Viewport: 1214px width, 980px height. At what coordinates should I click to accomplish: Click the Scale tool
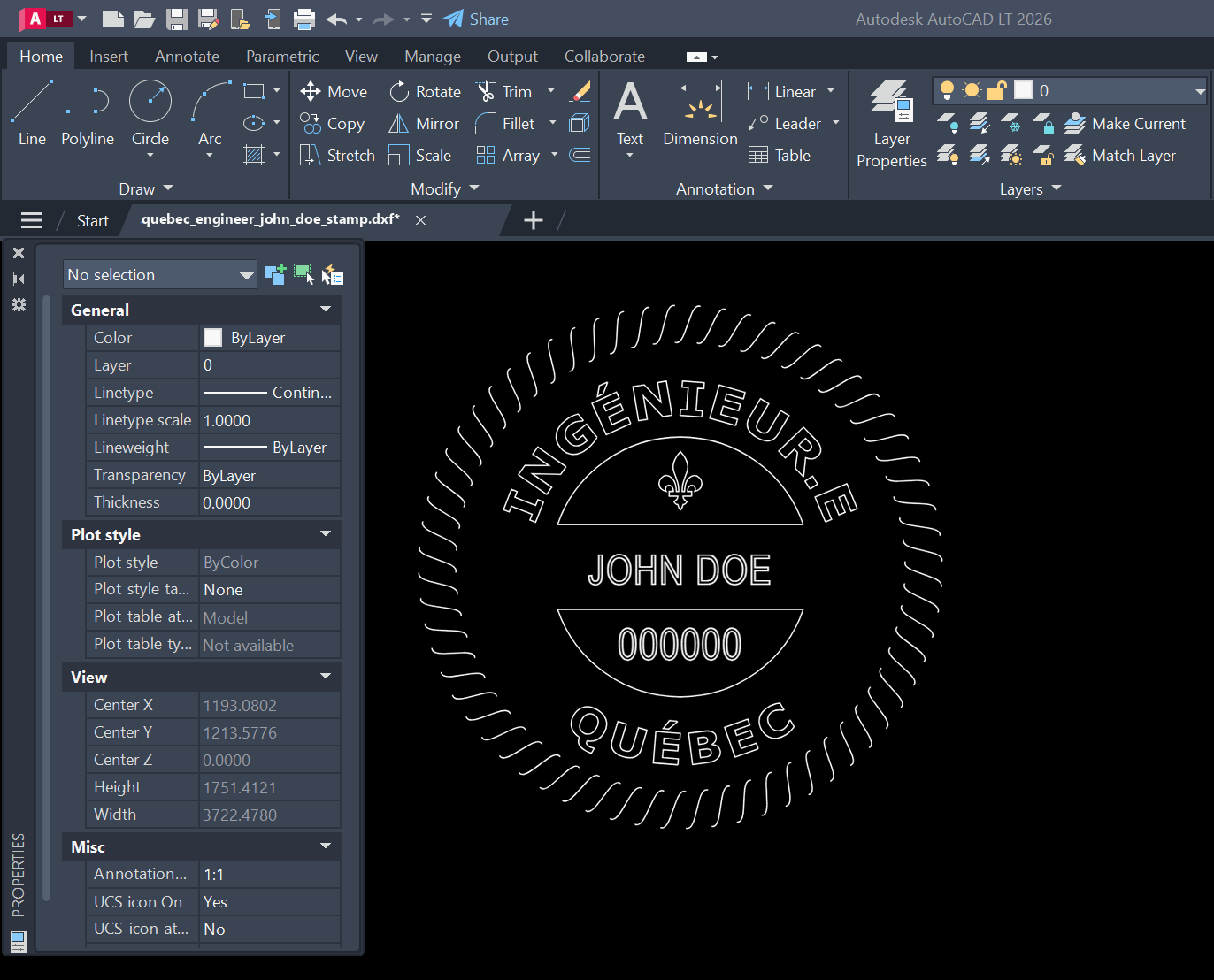tap(420, 156)
